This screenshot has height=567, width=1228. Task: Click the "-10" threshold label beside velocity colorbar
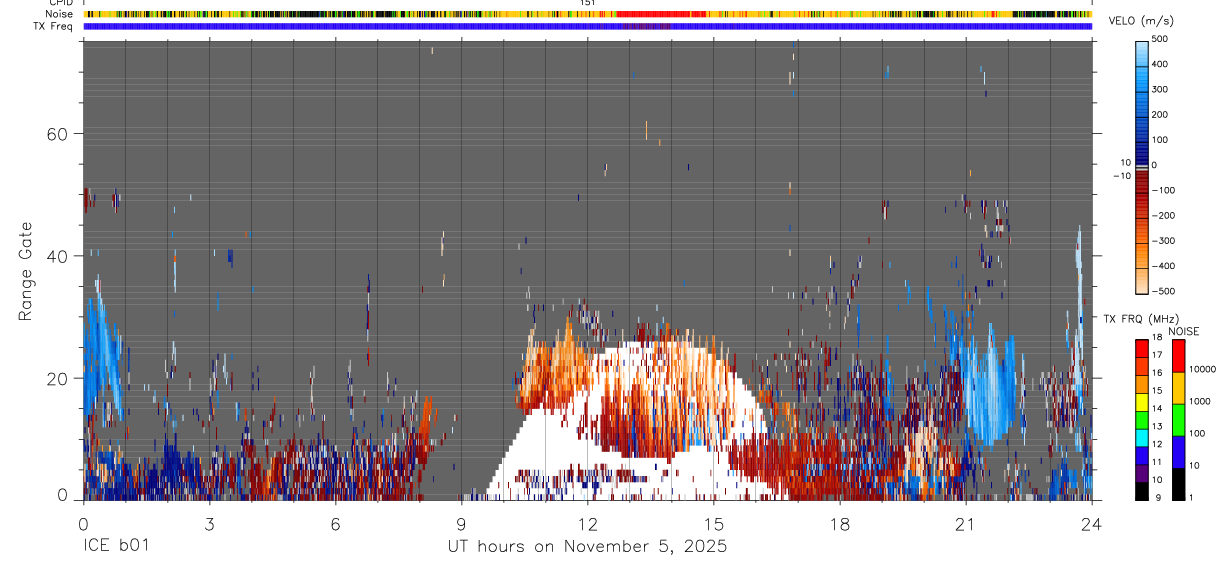coord(1121,175)
